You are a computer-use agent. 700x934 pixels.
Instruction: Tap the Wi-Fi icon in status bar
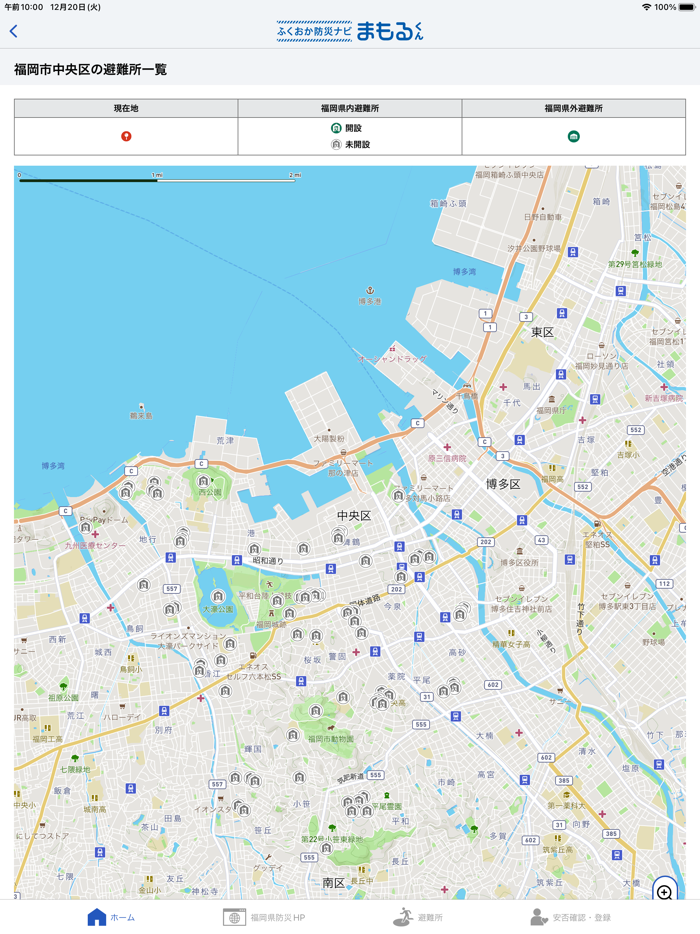[646, 7]
